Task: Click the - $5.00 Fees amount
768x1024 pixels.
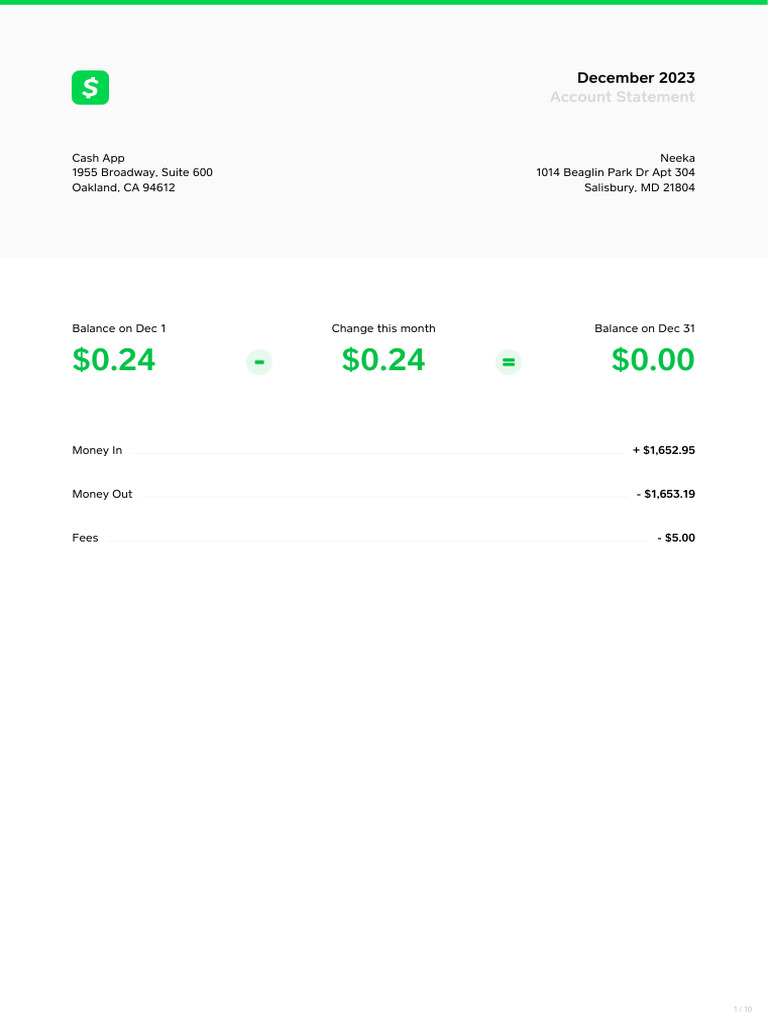Action: (676, 538)
